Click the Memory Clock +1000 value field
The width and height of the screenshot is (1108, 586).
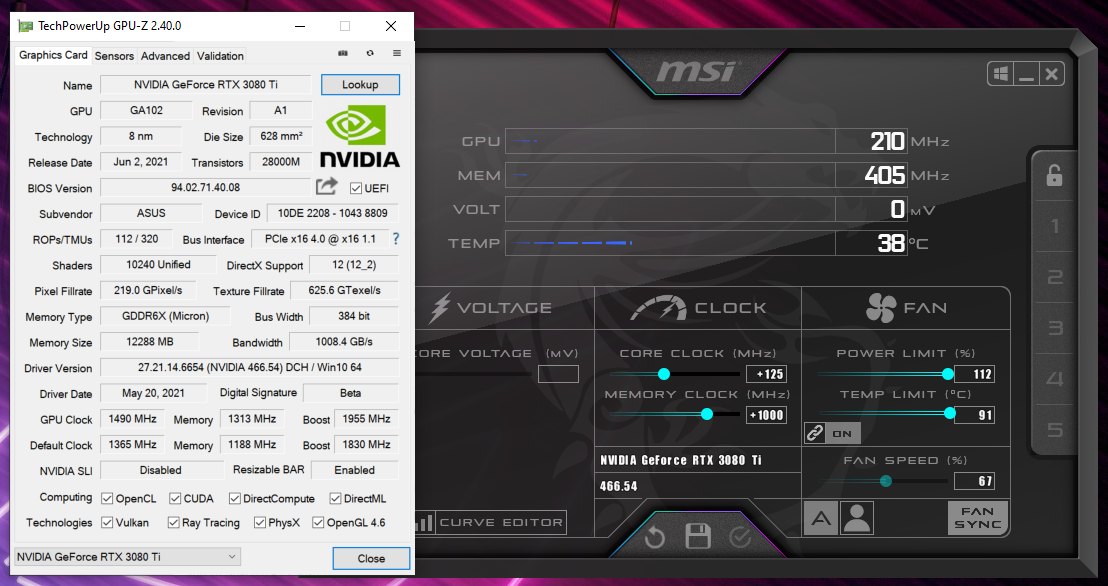[x=767, y=415]
